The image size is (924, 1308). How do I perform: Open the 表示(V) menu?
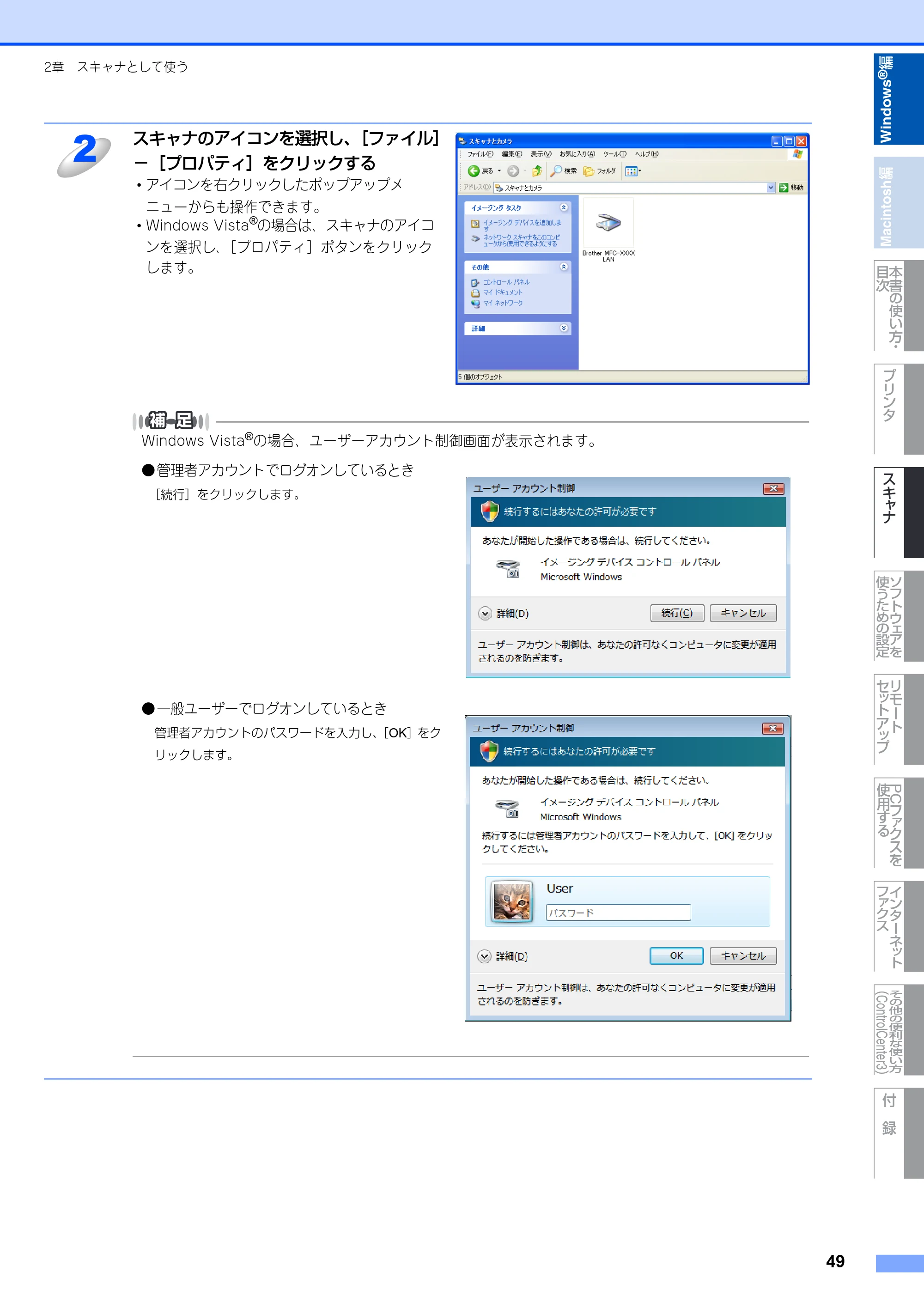click(541, 154)
